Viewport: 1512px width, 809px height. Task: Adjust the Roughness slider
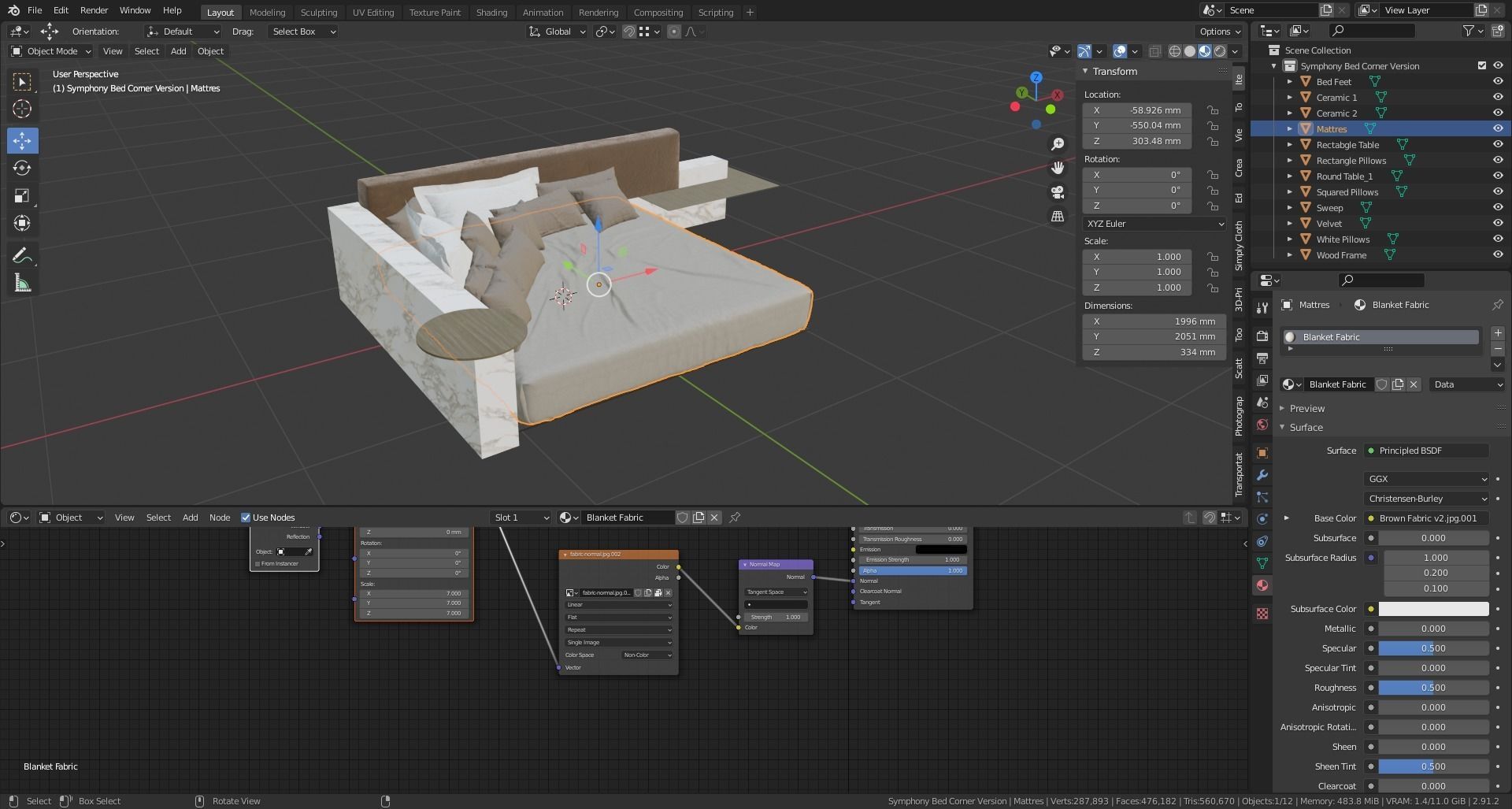click(1433, 688)
